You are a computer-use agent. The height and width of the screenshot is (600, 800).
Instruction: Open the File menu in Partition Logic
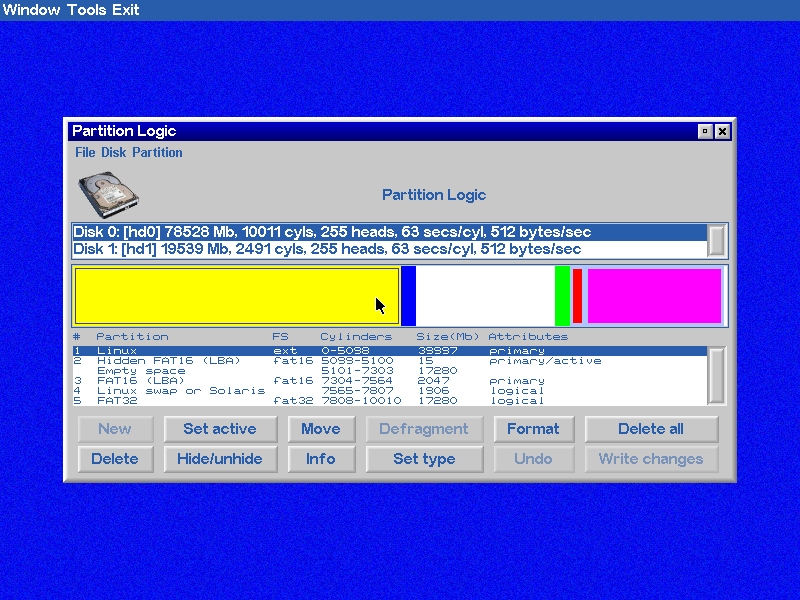(x=85, y=152)
